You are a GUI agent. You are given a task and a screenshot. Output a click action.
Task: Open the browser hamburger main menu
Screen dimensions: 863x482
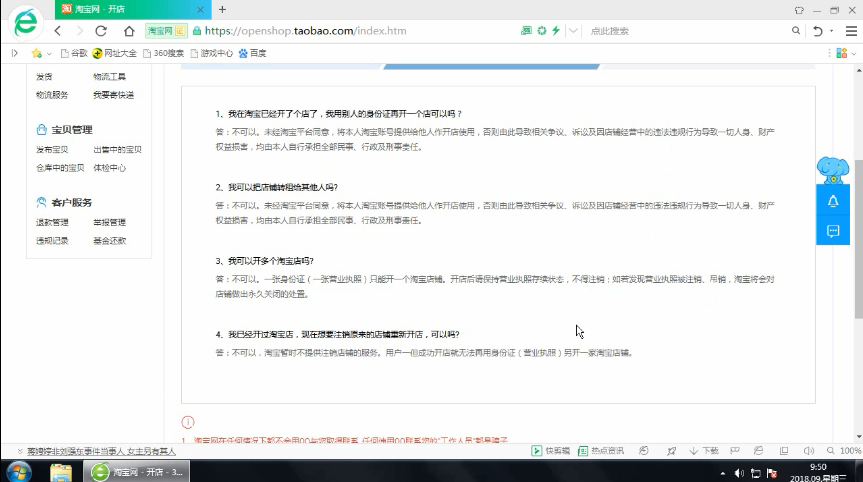(x=851, y=31)
